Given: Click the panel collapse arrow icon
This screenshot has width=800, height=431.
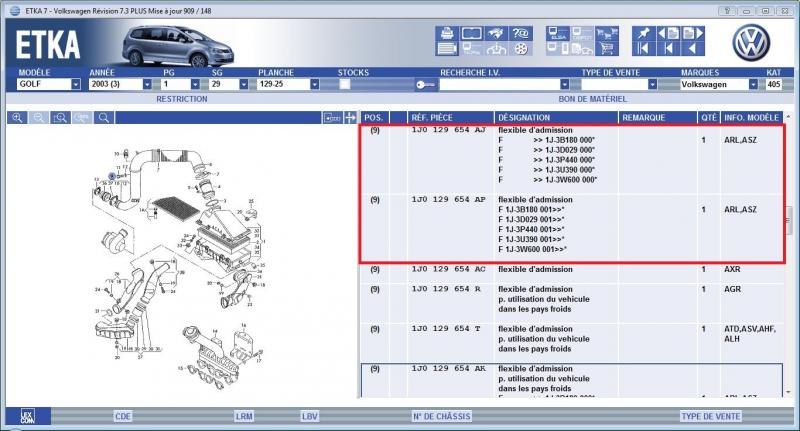Looking at the screenshot, I should (332, 118).
